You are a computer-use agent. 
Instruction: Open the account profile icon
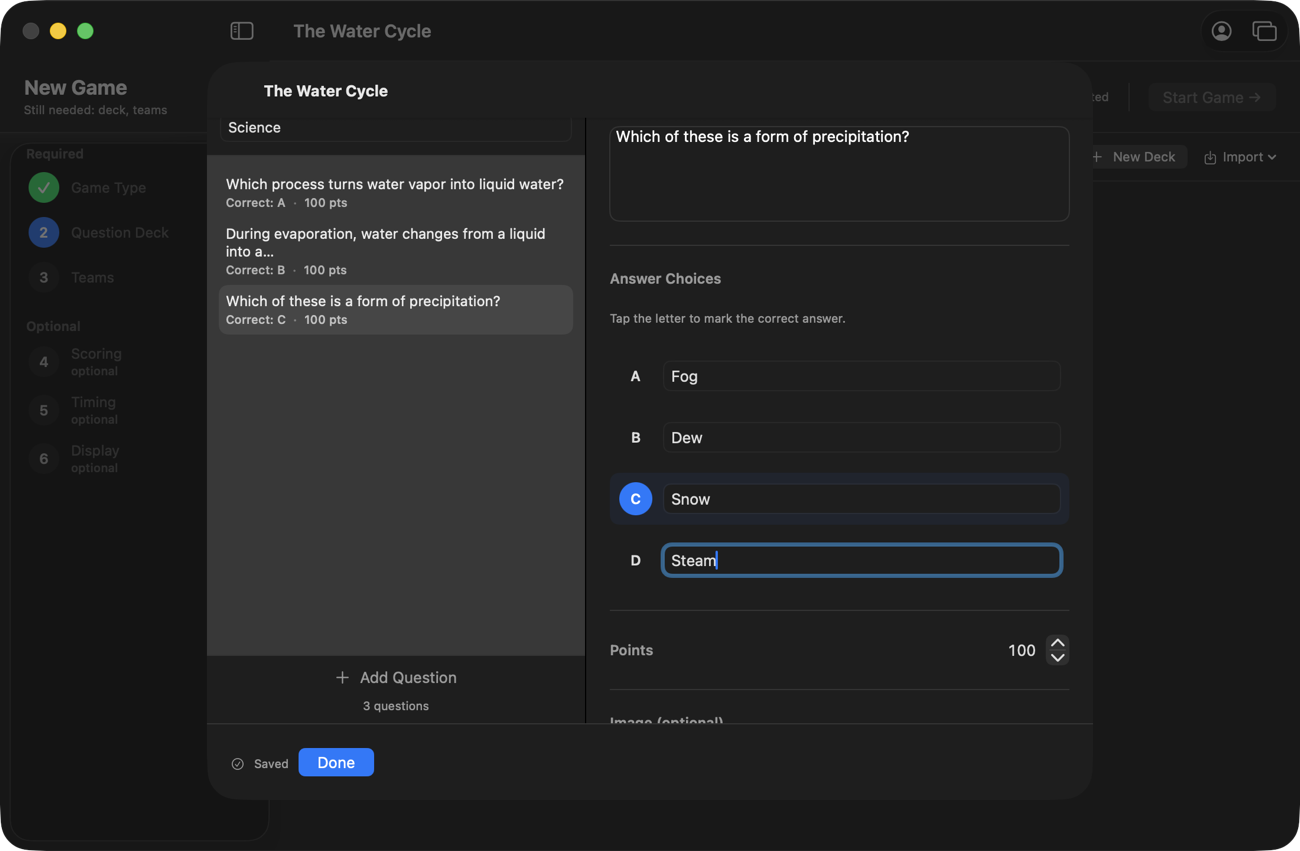1221,31
